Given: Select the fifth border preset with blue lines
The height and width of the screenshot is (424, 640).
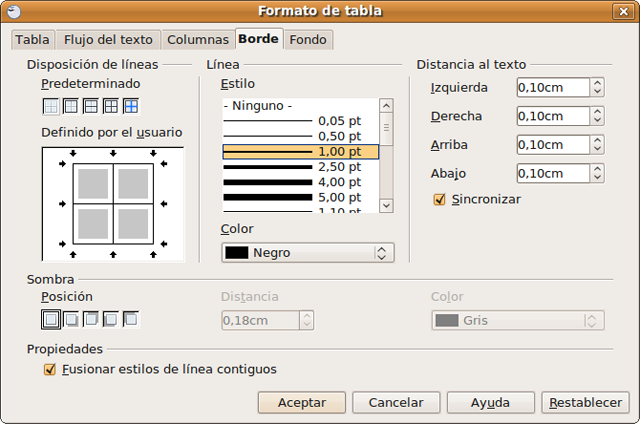Looking at the screenshot, I should click(130, 106).
